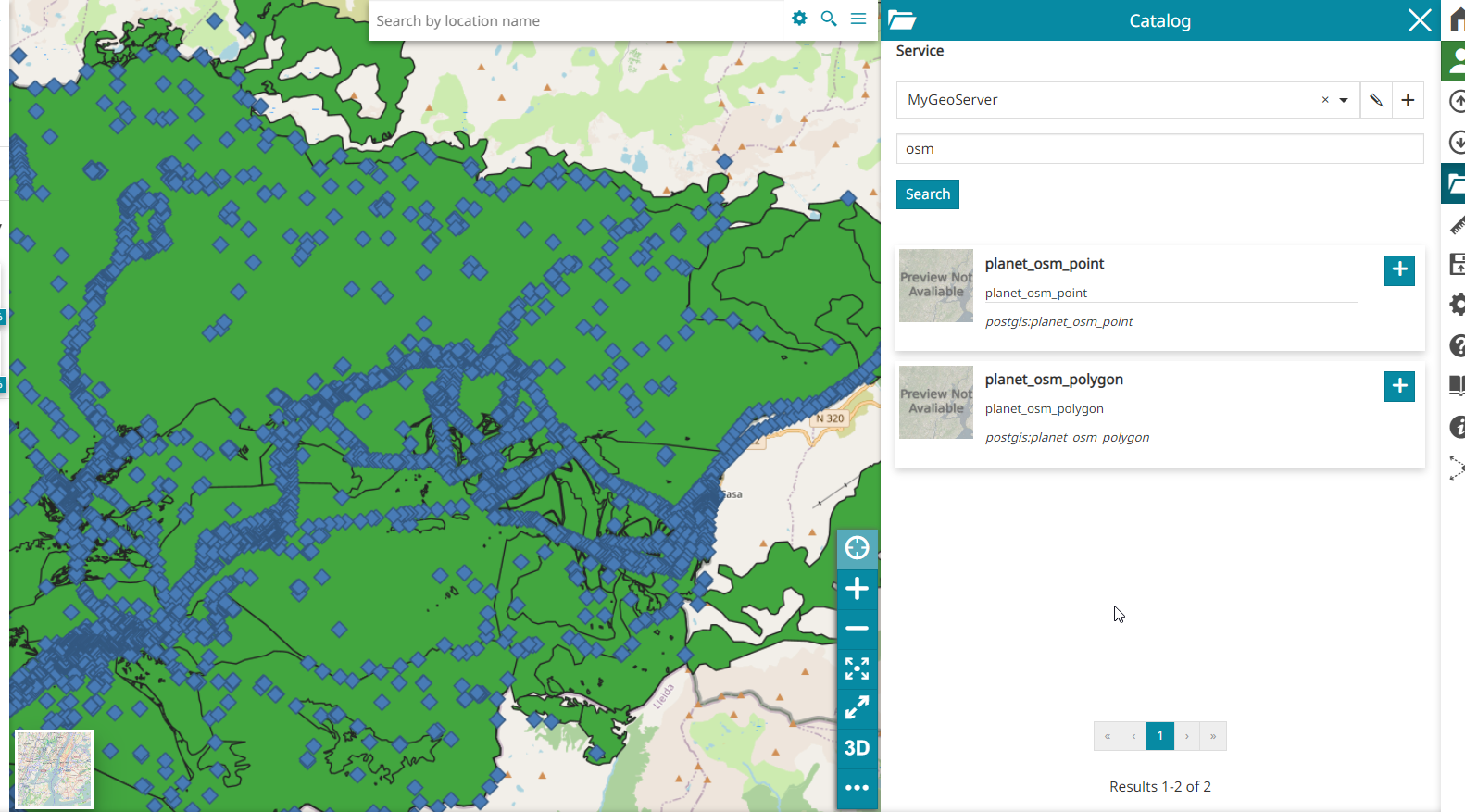This screenshot has height=812, width=1465.
Task: Open the help item in sidebar menu
Action: (x=1456, y=345)
